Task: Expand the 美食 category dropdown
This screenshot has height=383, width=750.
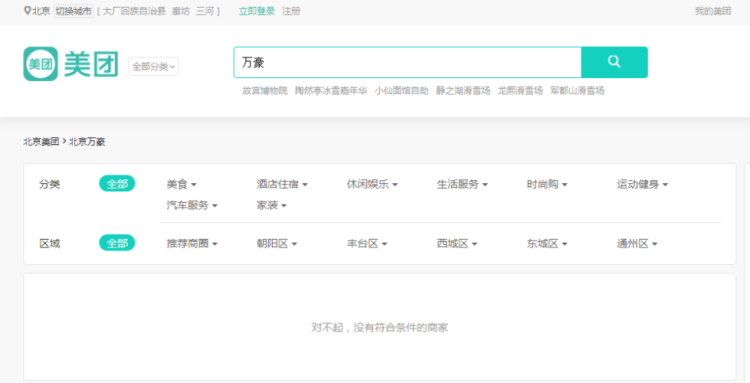Action: pos(181,184)
